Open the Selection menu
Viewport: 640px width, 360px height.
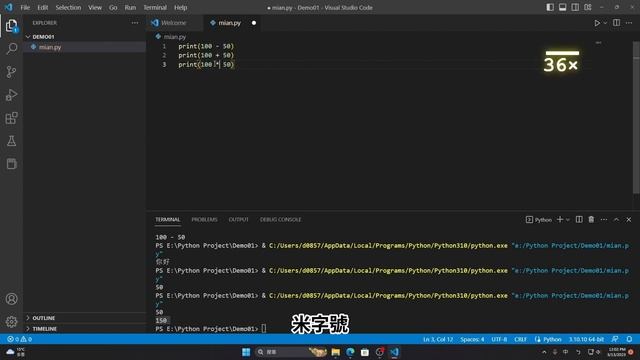68,7
